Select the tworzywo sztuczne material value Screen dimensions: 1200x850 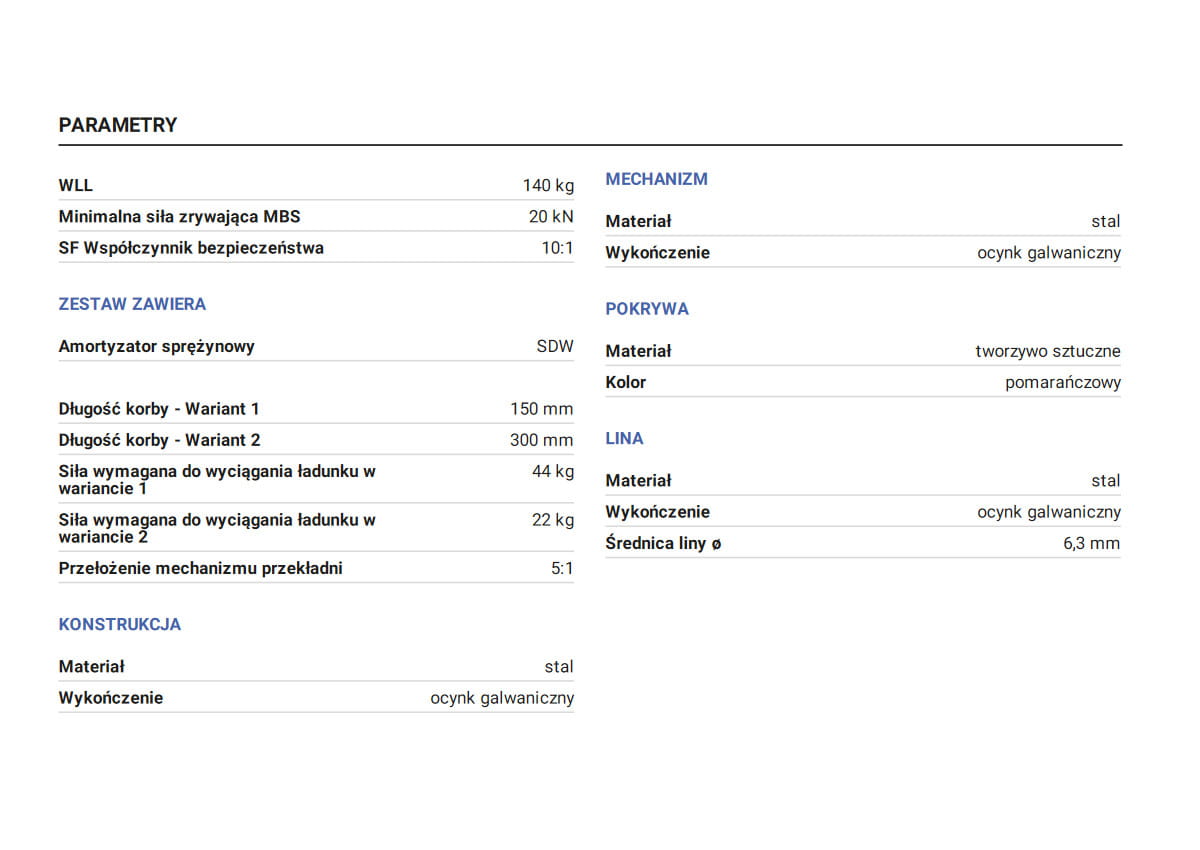[x=1048, y=351]
